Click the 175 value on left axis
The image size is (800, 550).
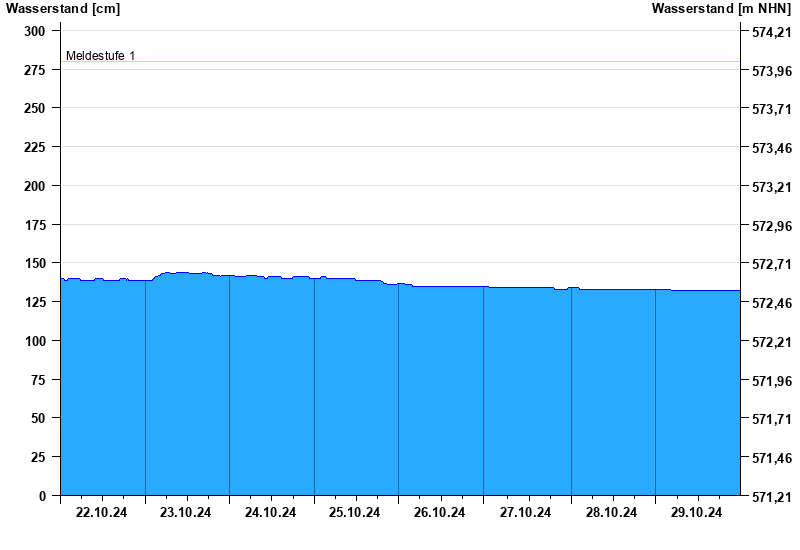coord(35,225)
